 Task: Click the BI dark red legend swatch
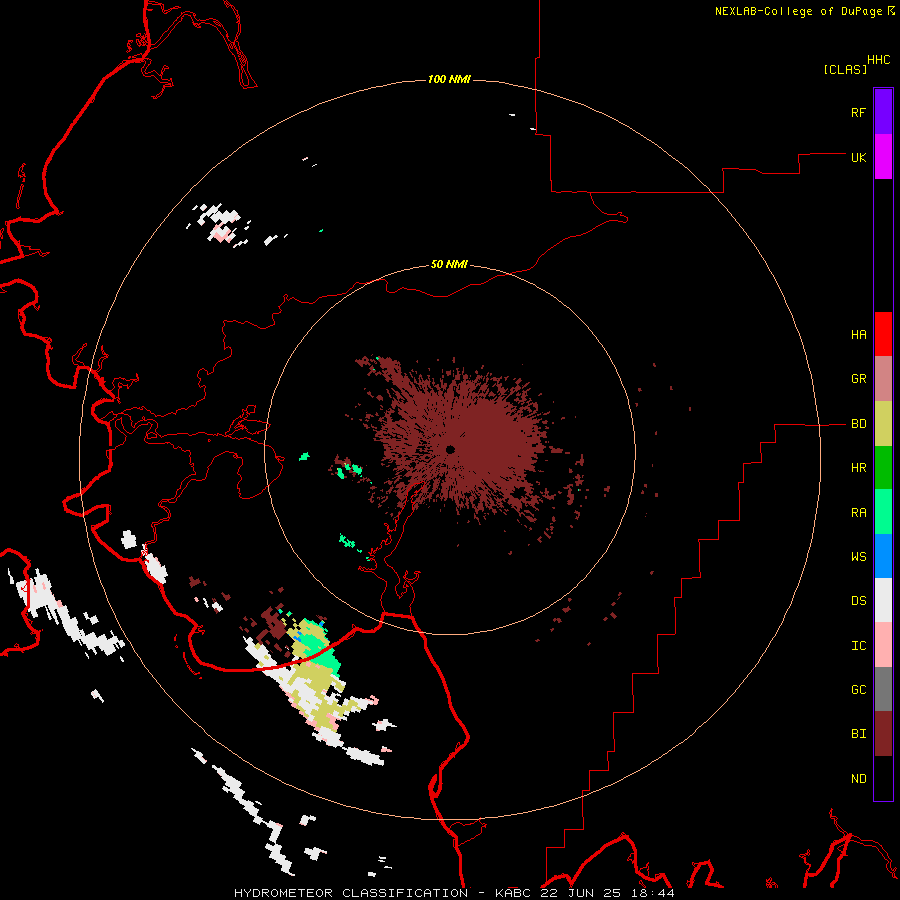[x=883, y=734]
